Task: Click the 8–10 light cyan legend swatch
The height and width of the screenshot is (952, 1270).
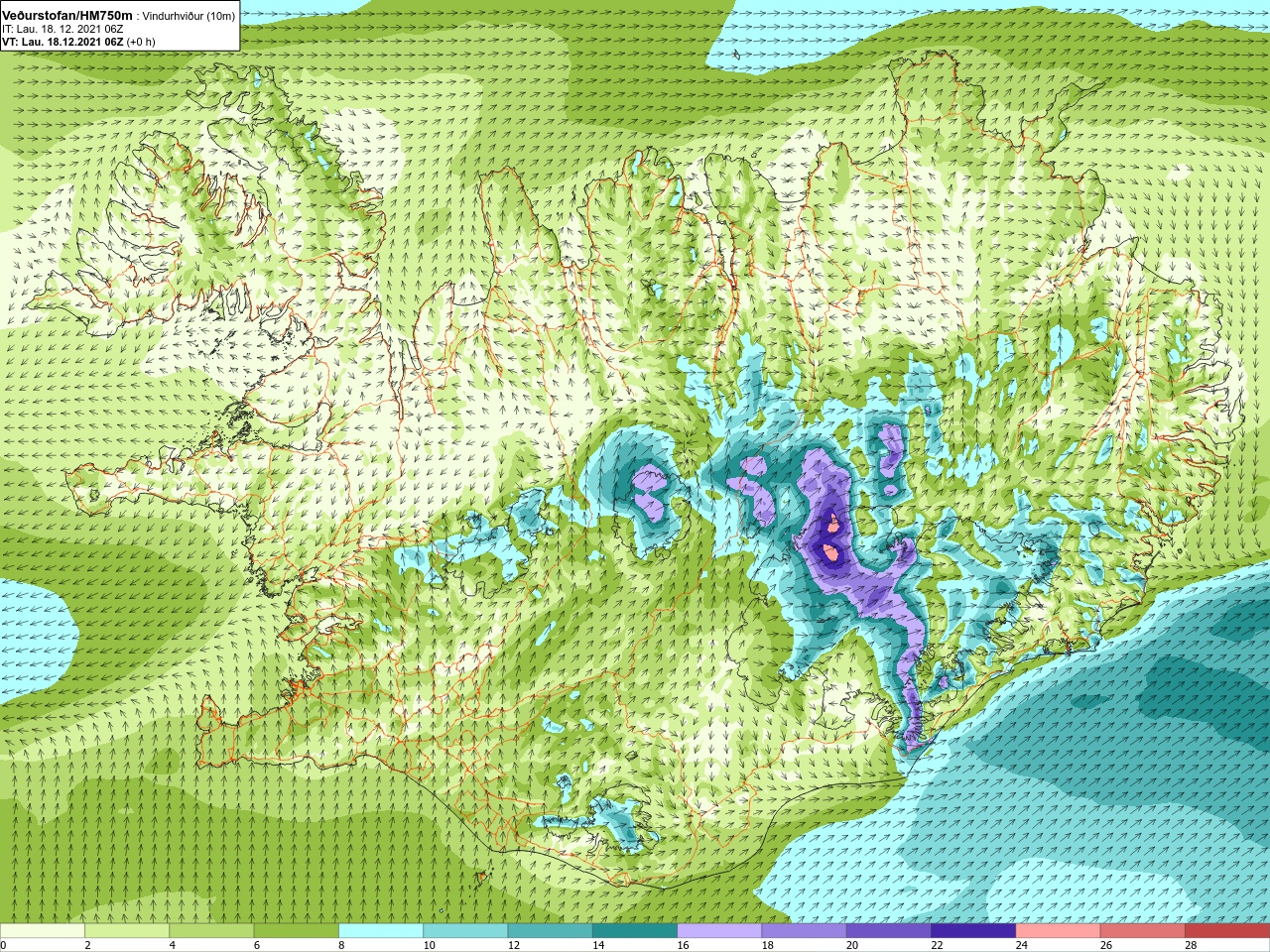Action: point(381,931)
